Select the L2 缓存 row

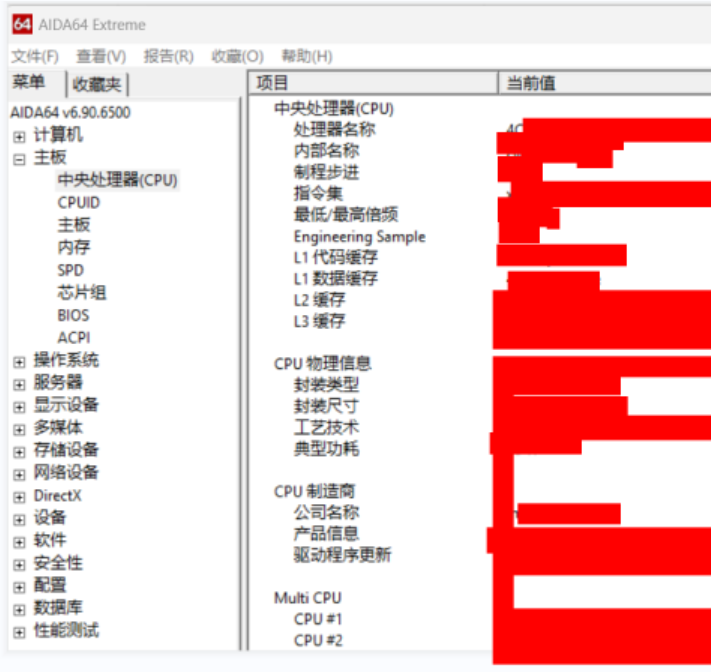click(320, 300)
